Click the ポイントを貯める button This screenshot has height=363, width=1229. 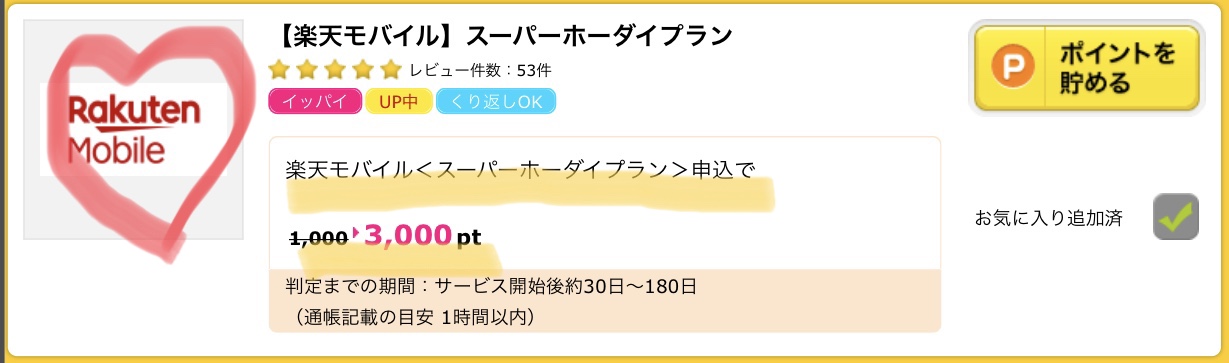pos(1086,68)
